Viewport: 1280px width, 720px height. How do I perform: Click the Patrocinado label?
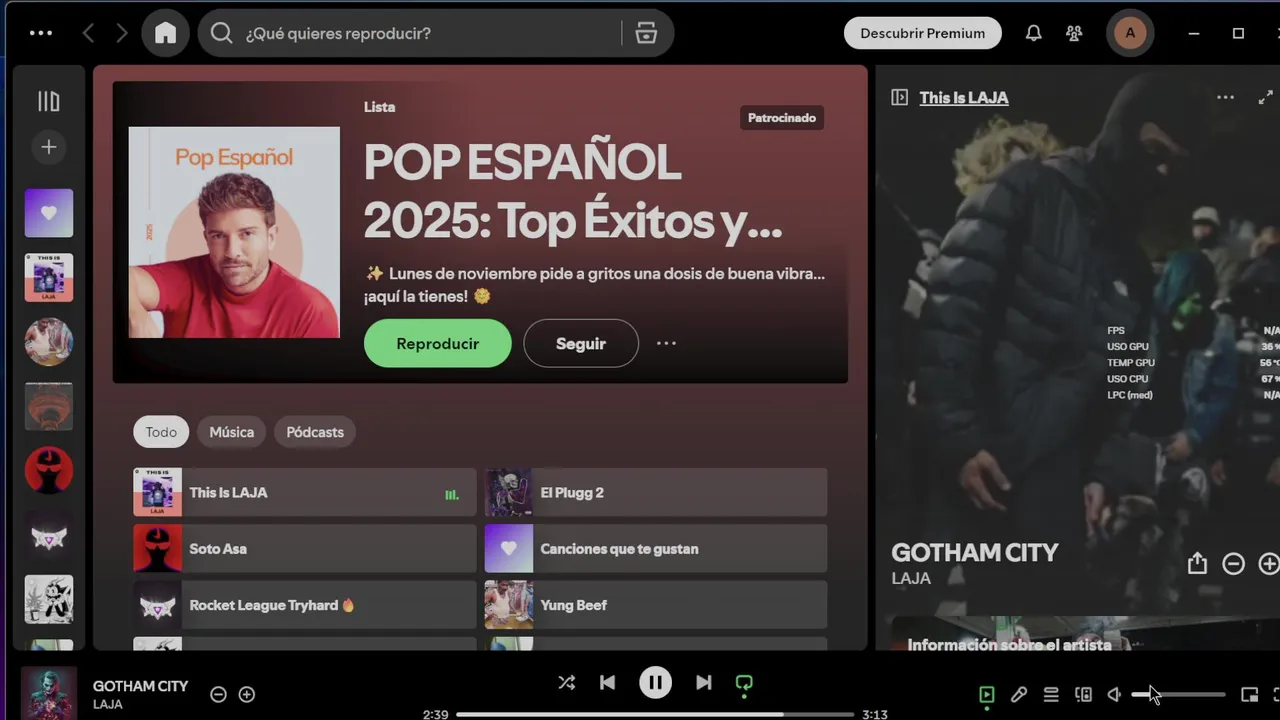pyautogui.click(x=782, y=118)
